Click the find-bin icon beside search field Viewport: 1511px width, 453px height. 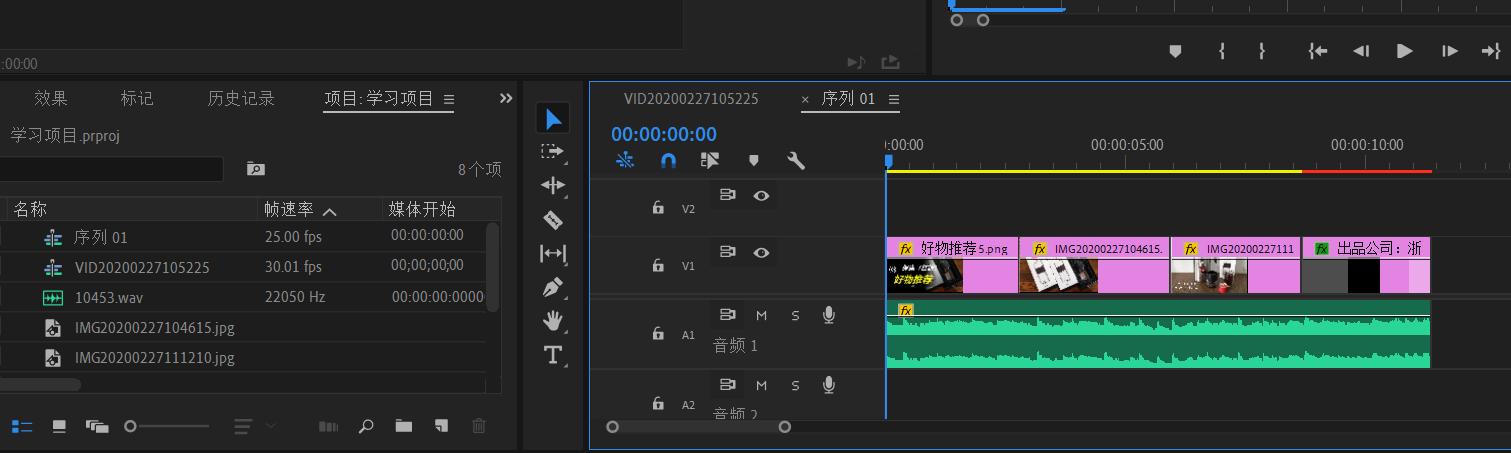256,169
